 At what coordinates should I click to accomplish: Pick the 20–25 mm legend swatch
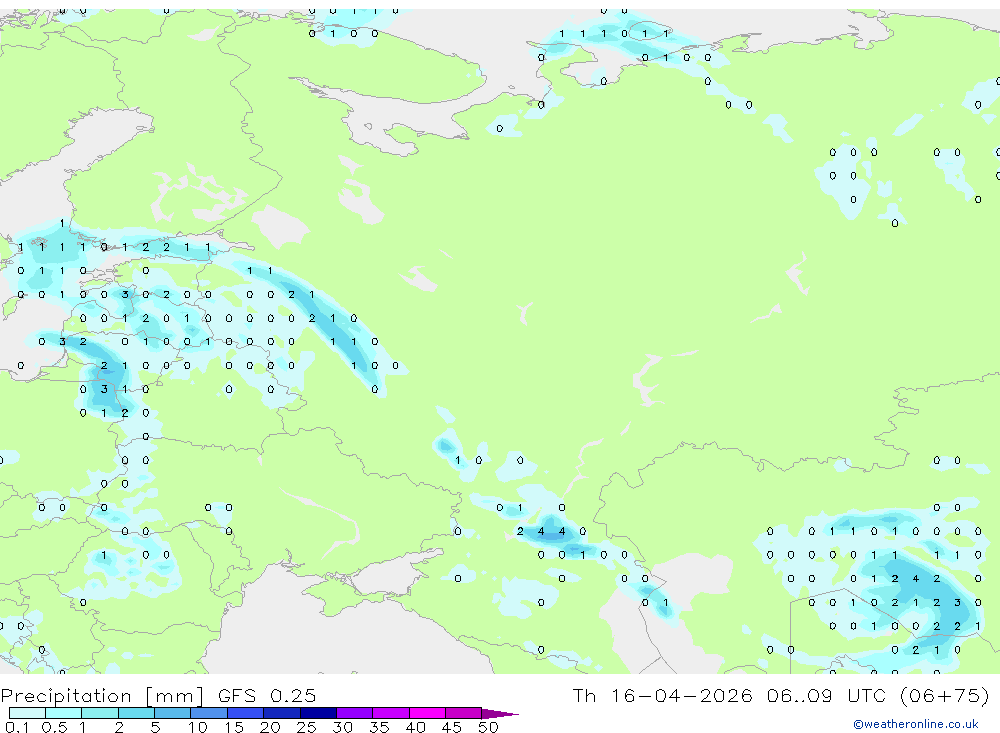[x=282, y=713]
